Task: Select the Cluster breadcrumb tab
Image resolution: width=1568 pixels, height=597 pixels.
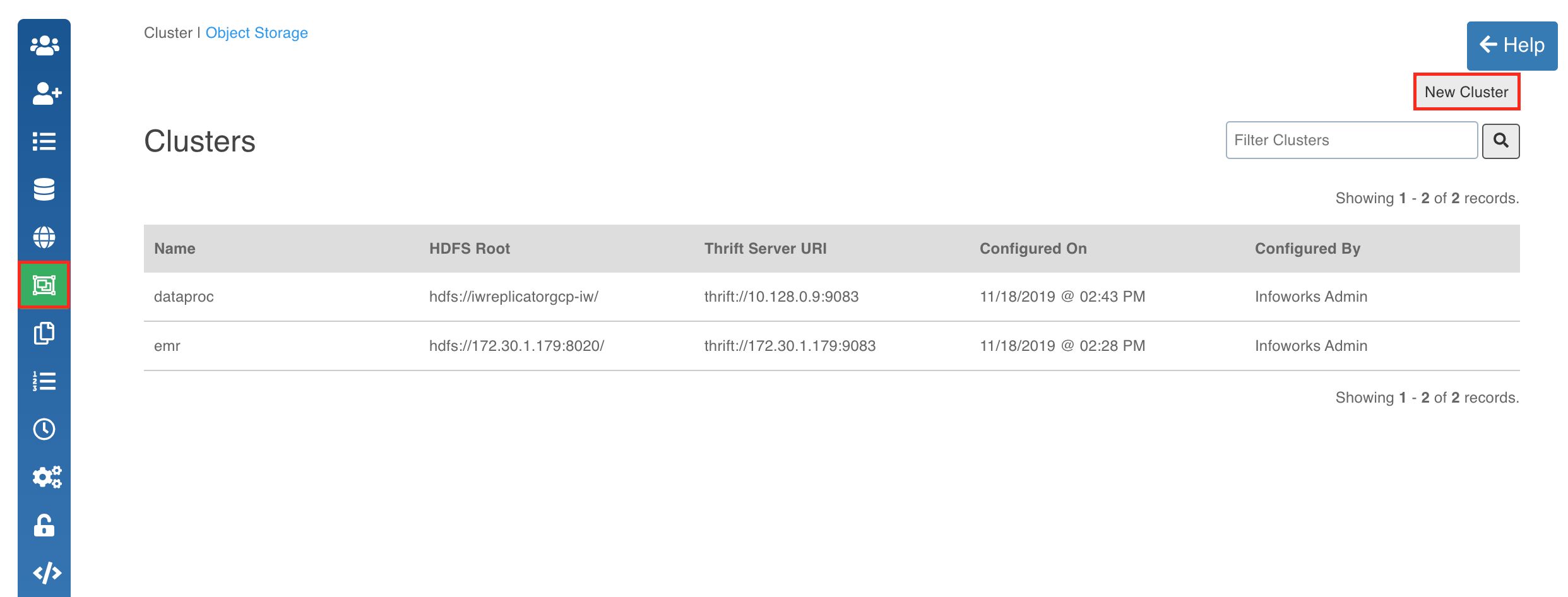Action: click(168, 33)
